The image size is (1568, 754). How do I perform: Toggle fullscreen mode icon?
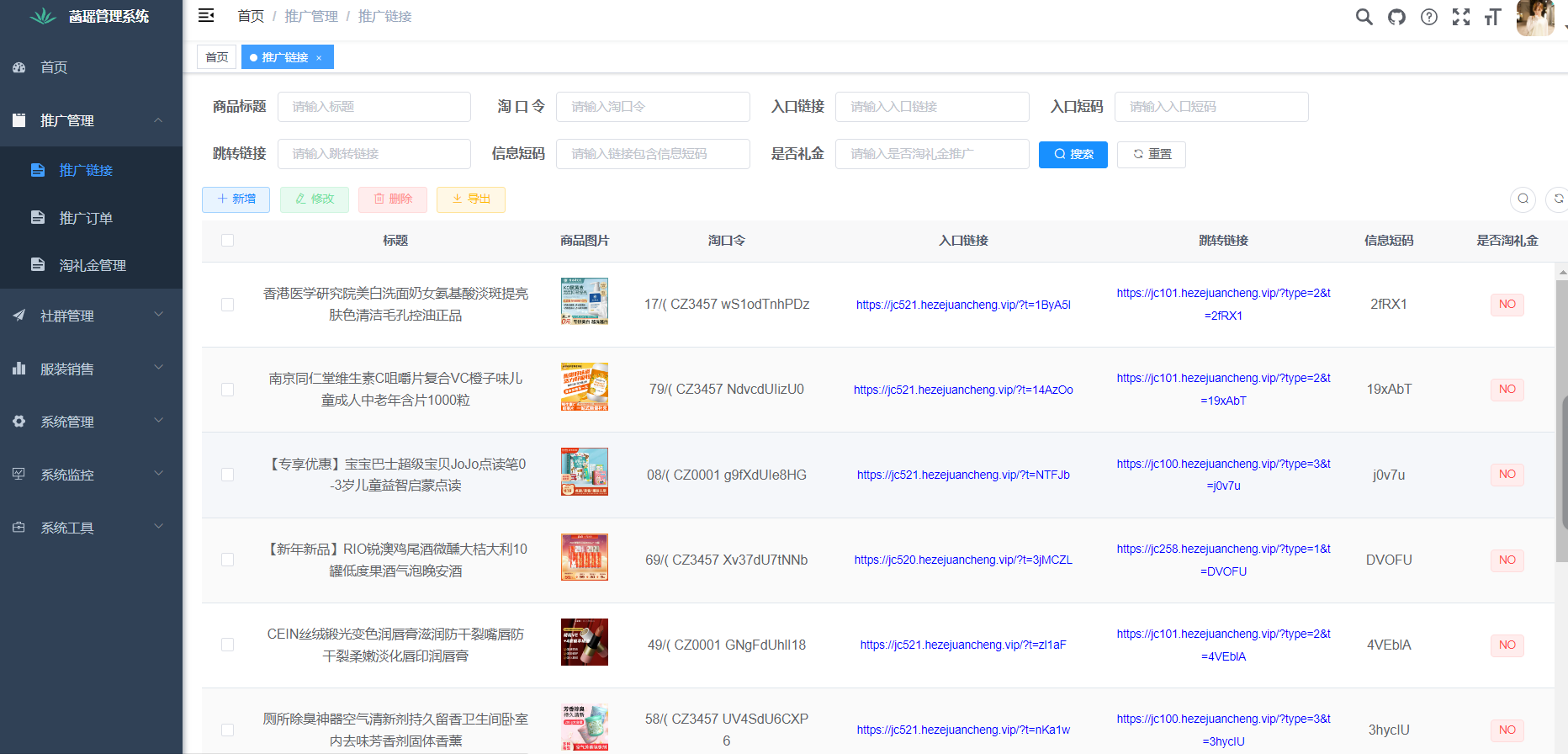[x=1461, y=17]
